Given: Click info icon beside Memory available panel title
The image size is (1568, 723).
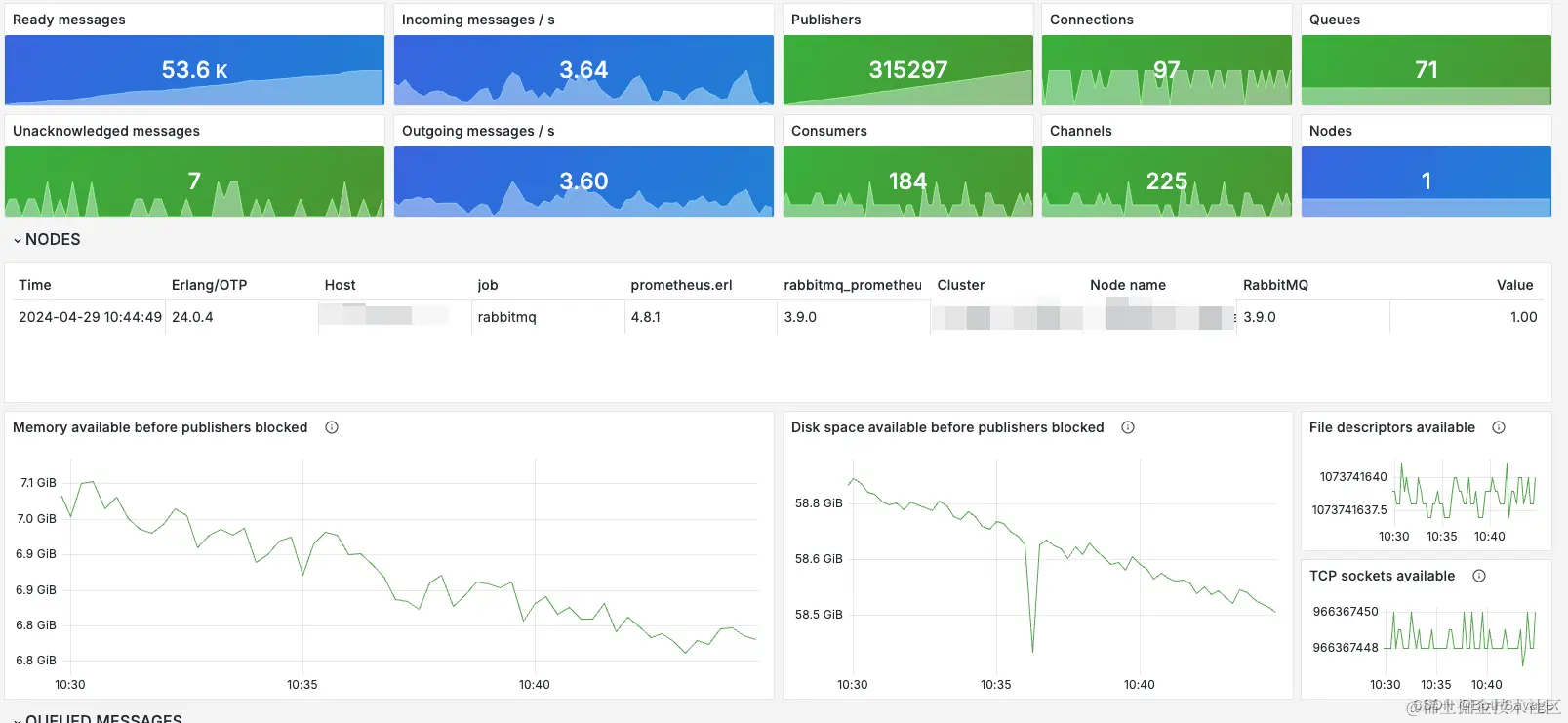Looking at the screenshot, I should coord(332,427).
